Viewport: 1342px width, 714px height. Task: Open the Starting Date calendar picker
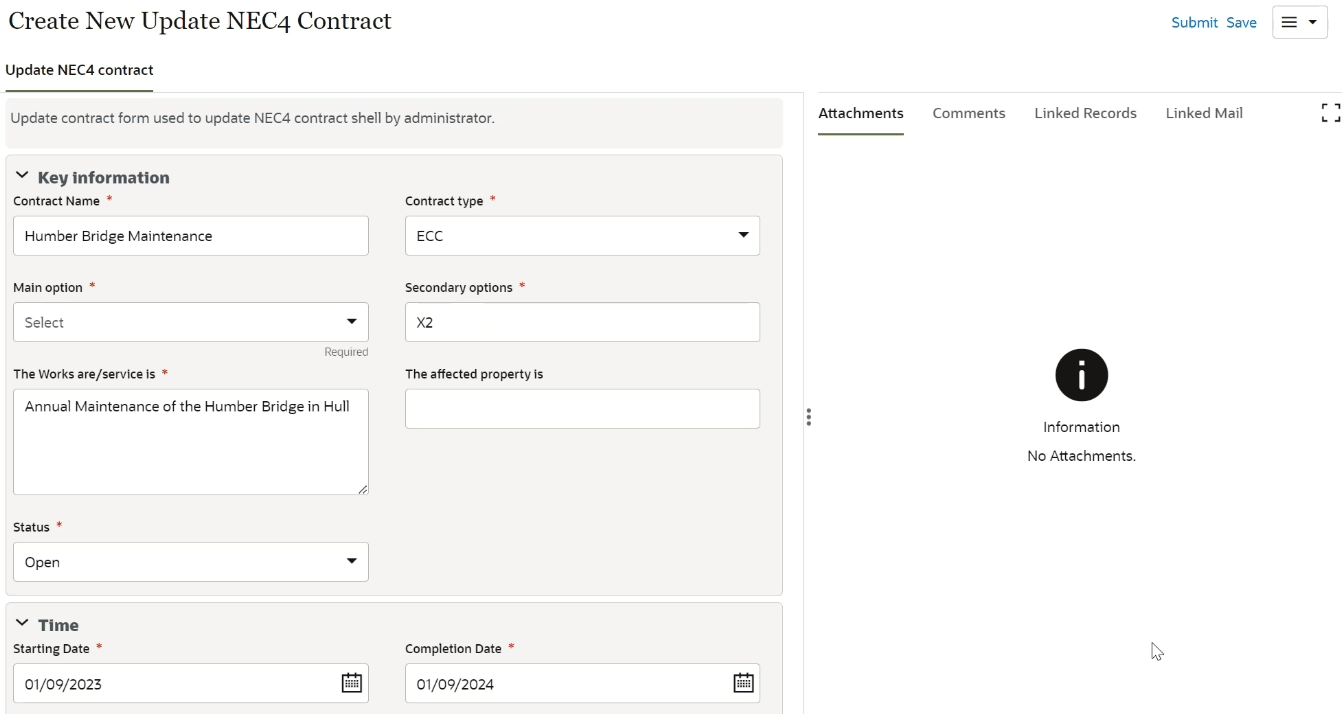coord(352,683)
